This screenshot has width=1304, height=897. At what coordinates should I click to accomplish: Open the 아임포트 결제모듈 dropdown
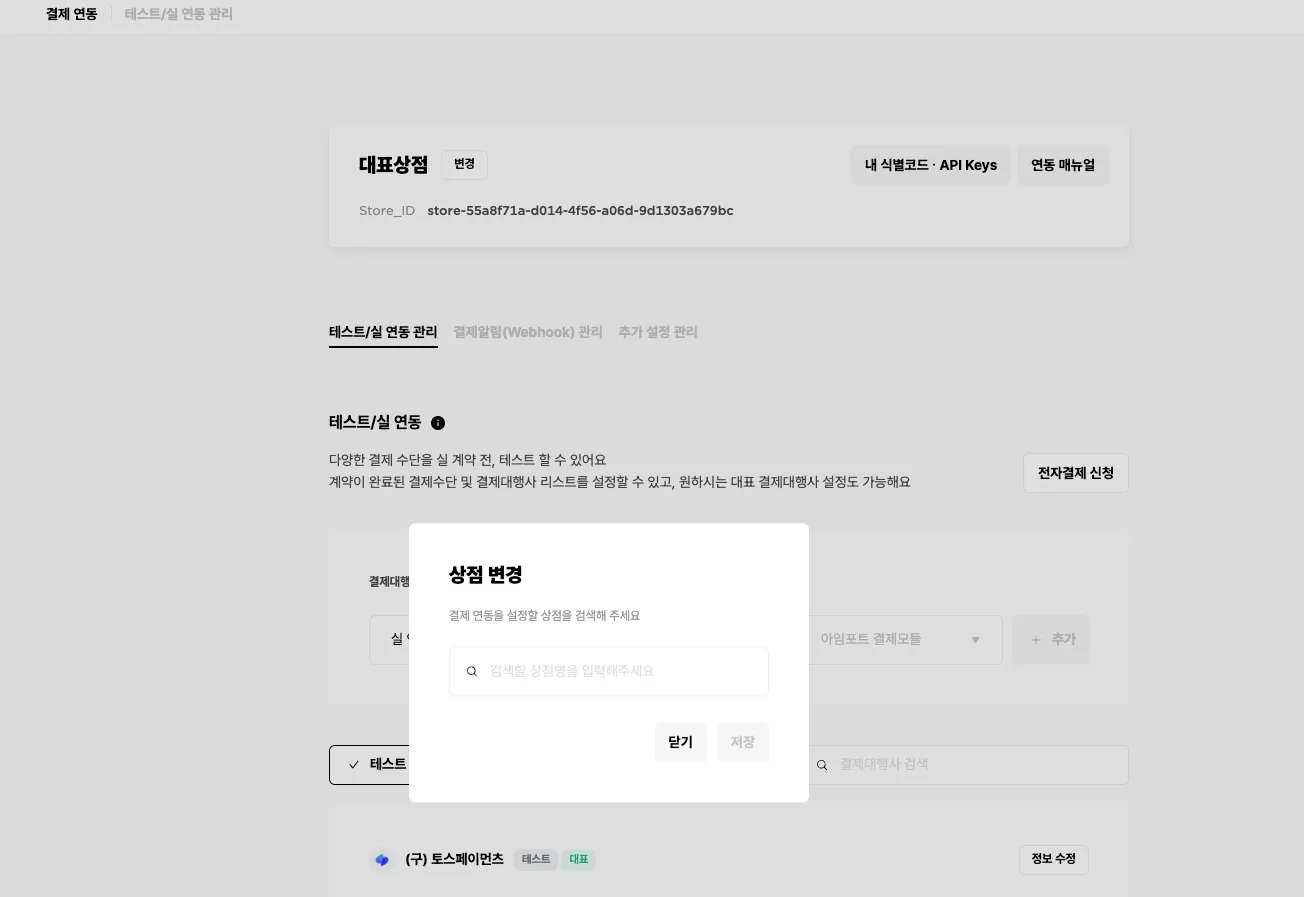905,640
